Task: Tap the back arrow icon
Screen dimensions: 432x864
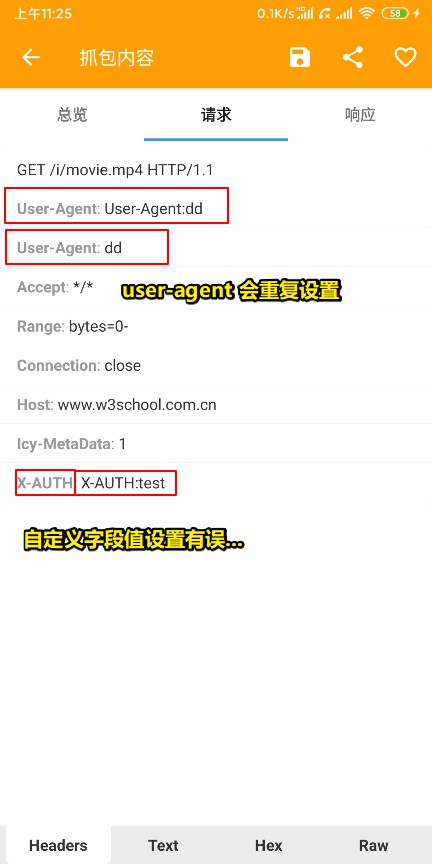Action: [31, 57]
